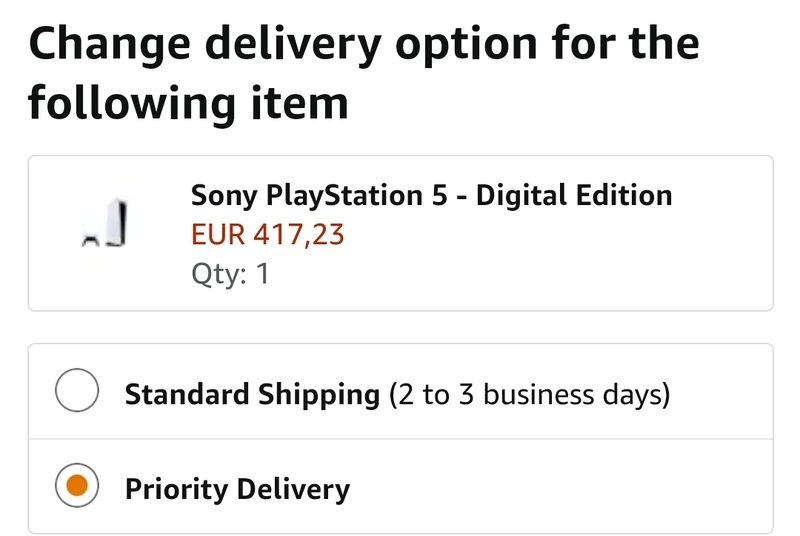
Task: Click the Qty: 1 quantity text
Action: click(x=229, y=273)
